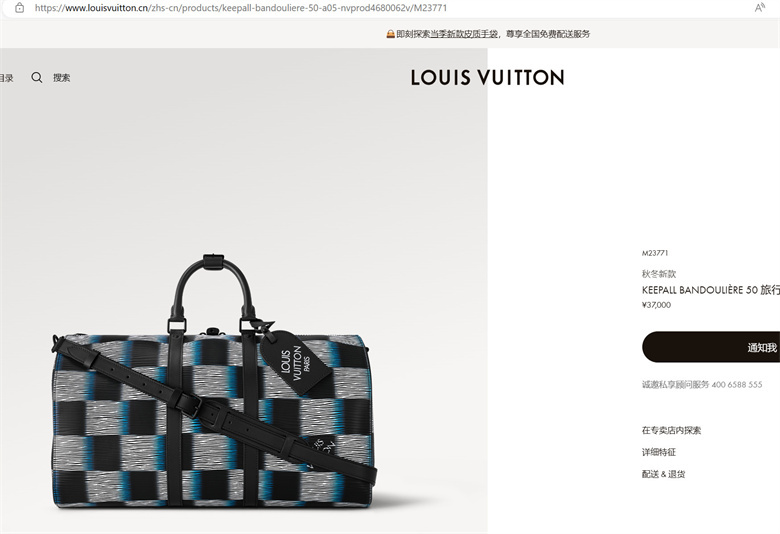Image resolution: width=780 pixels, height=534 pixels.
Task: Open the 当季新款皮质手袋 banner link
Action: click(x=464, y=34)
